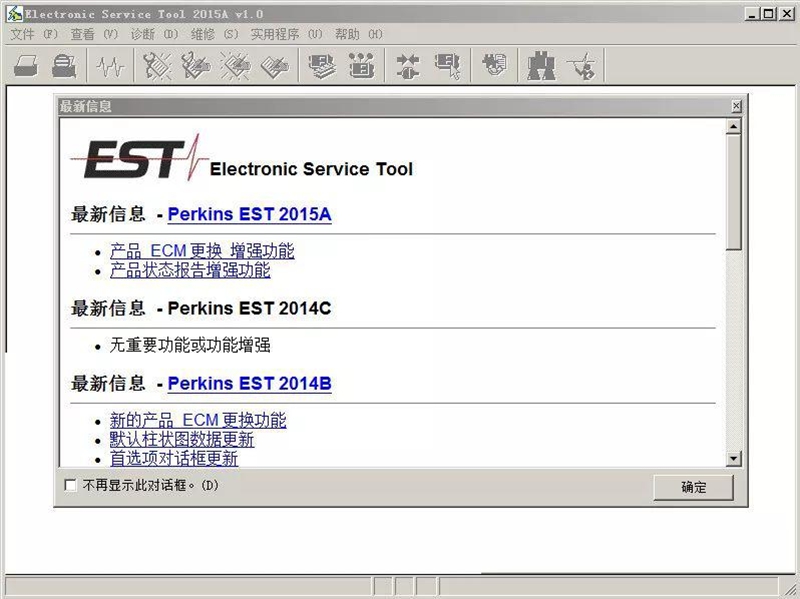Follow the 产品状态报告增强功能 link

(190, 270)
